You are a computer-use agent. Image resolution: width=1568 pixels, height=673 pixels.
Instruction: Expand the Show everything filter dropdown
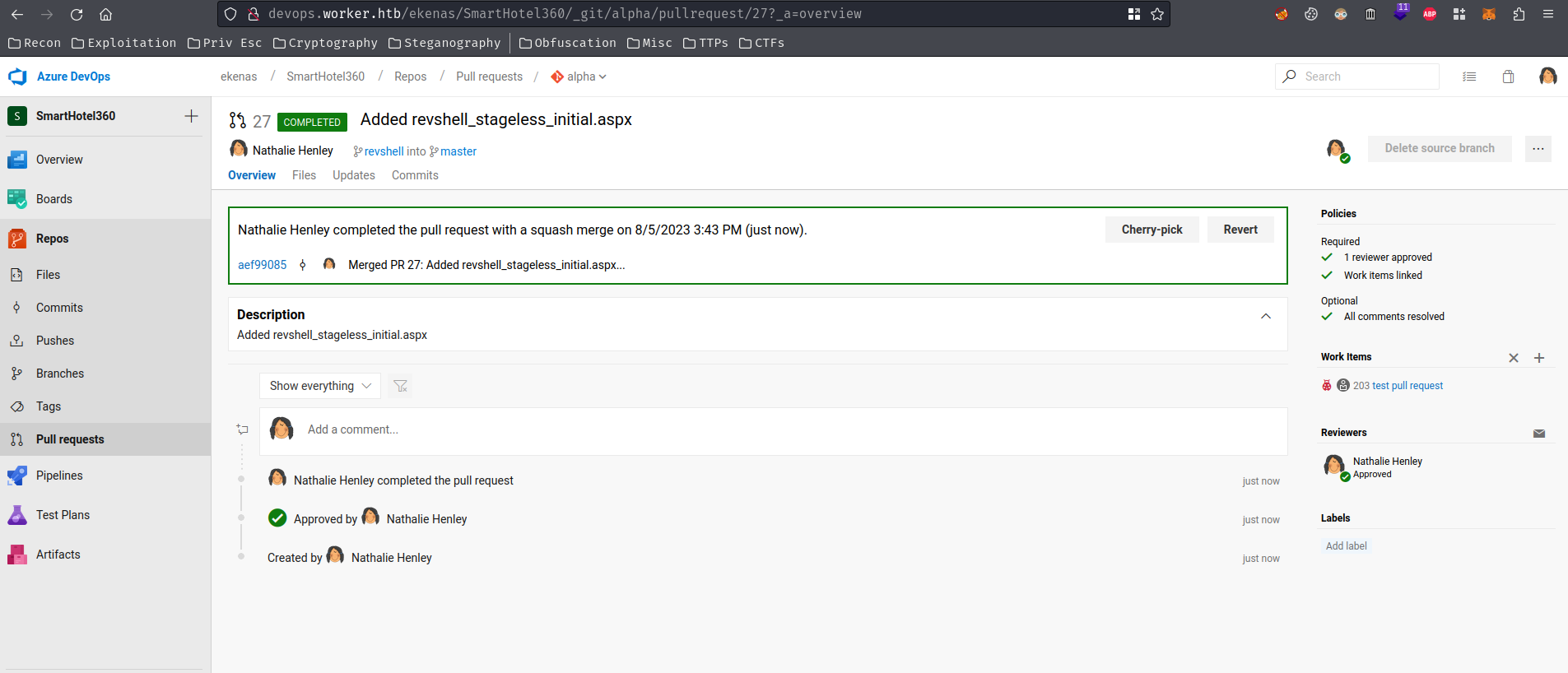click(320, 386)
